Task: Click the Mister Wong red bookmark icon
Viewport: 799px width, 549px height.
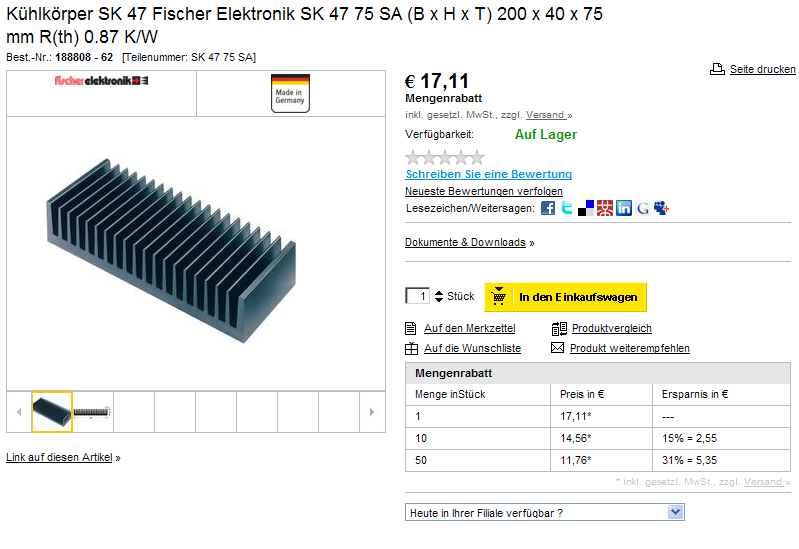Action: [605, 208]
